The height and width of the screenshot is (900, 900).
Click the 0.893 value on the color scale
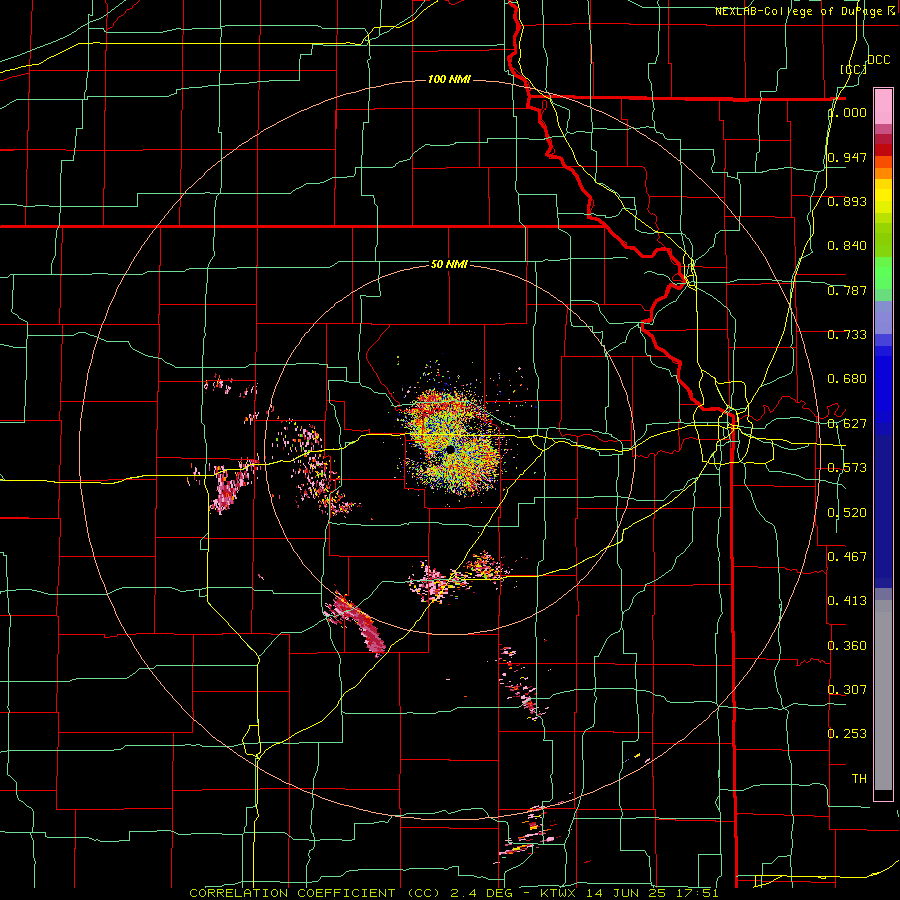point(847,201)
